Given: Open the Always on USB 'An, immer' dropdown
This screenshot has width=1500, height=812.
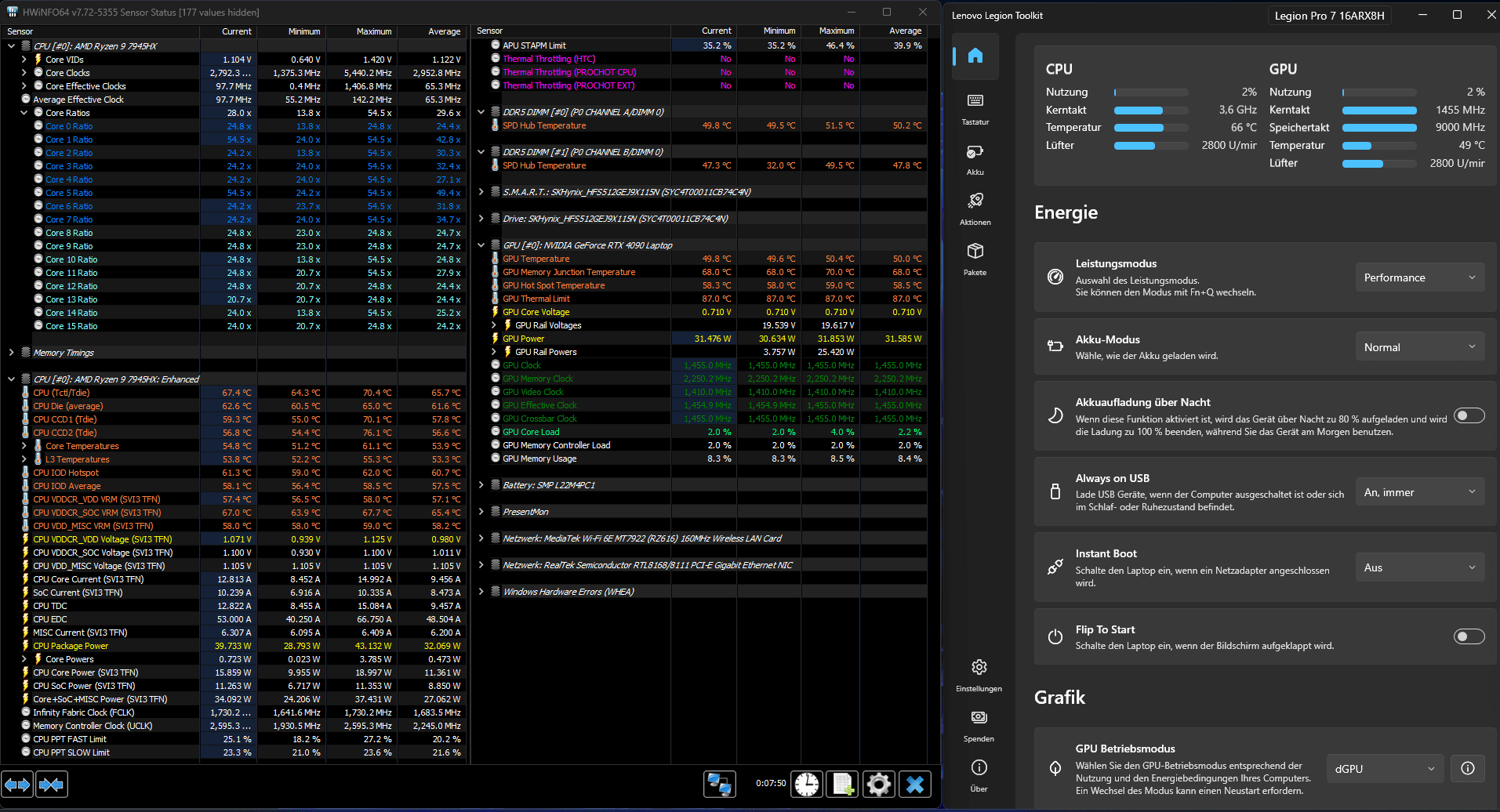Looking at the screenshot, I should click(x=1420, y=492).
